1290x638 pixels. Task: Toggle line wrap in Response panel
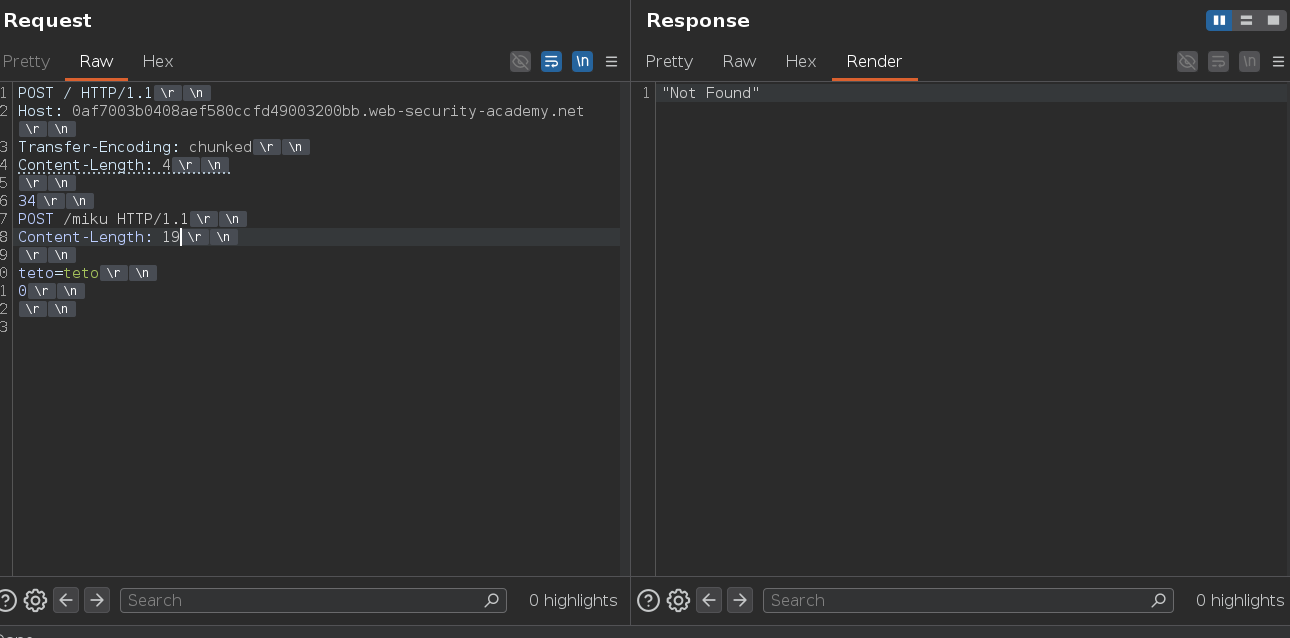(x=1218, y=61)
